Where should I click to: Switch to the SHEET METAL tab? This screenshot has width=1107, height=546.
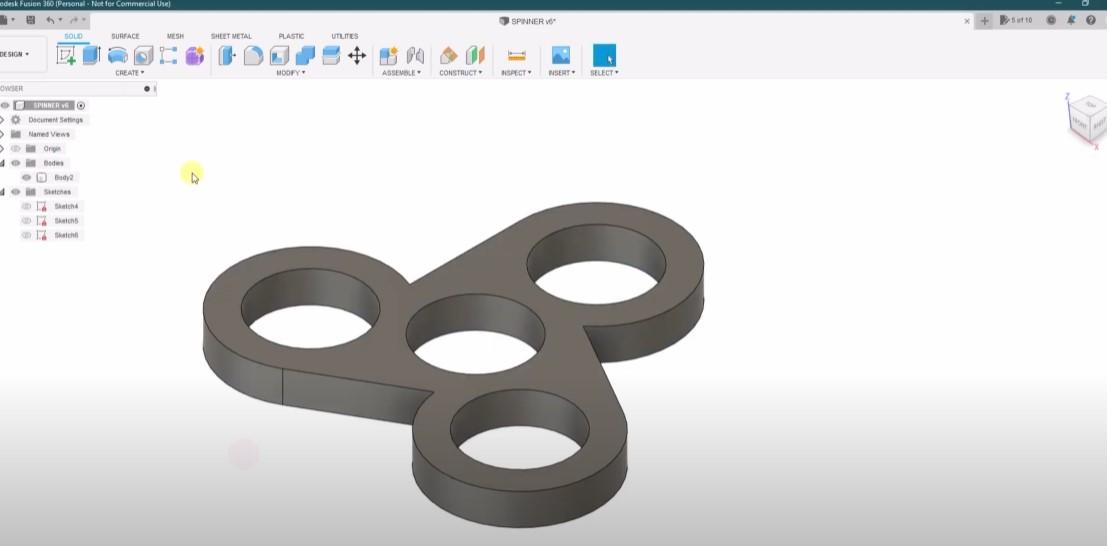pyautogui.click(x=231, y=36)
